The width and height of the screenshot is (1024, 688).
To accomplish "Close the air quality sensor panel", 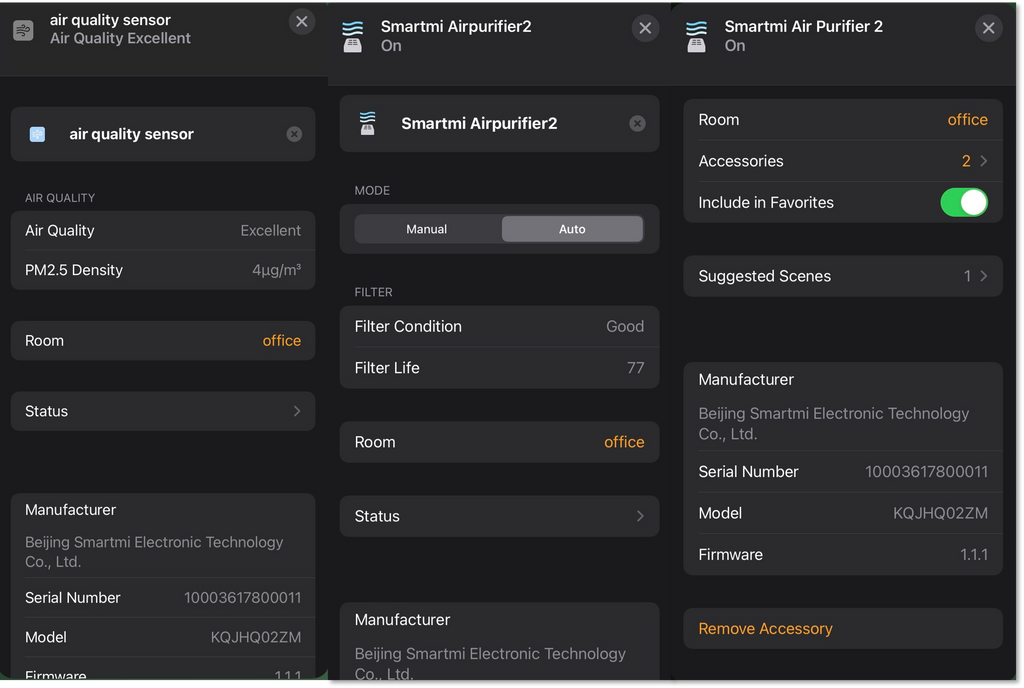I will tap(302, 22).
